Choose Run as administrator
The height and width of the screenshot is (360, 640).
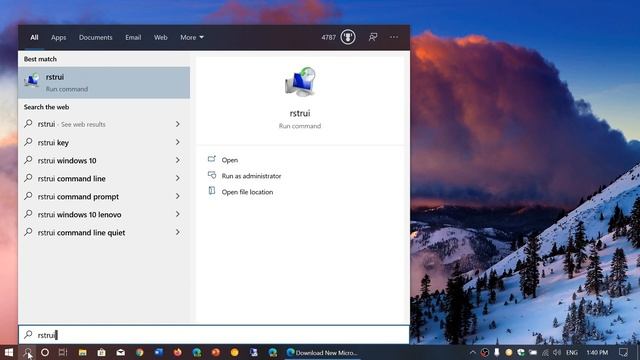(251, 176)
